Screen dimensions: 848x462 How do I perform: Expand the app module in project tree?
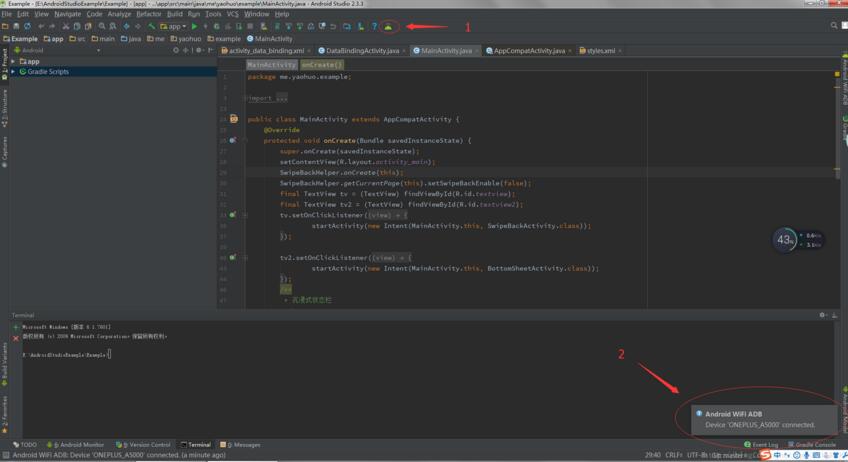14,61
